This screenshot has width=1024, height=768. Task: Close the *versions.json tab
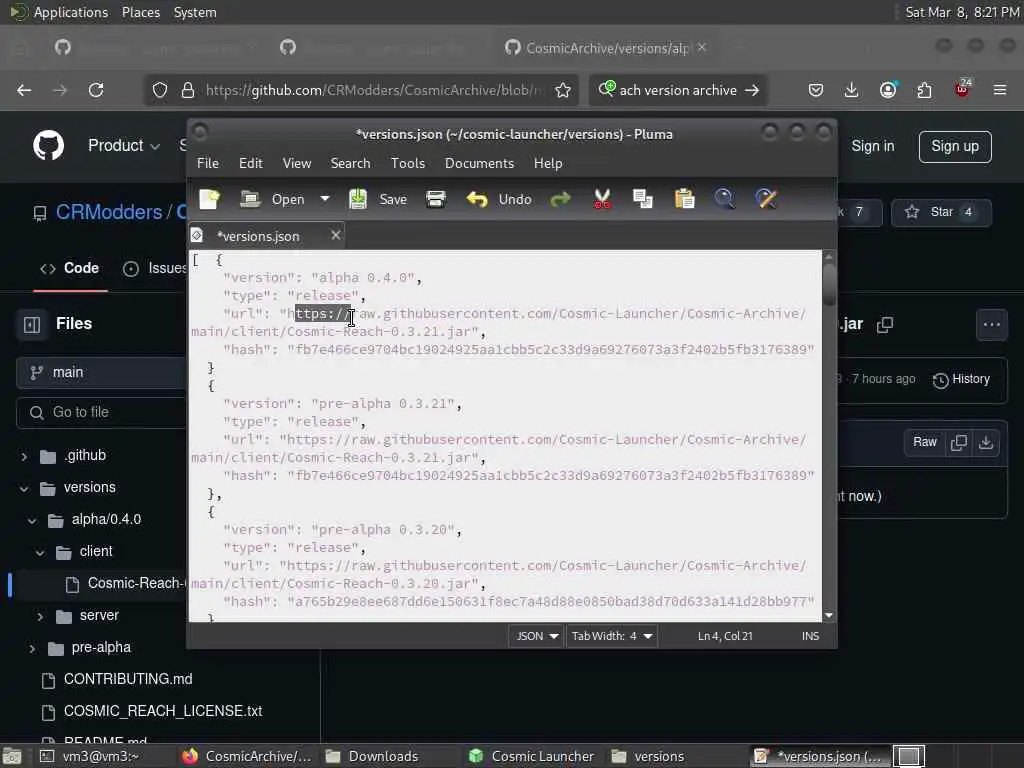336,235
